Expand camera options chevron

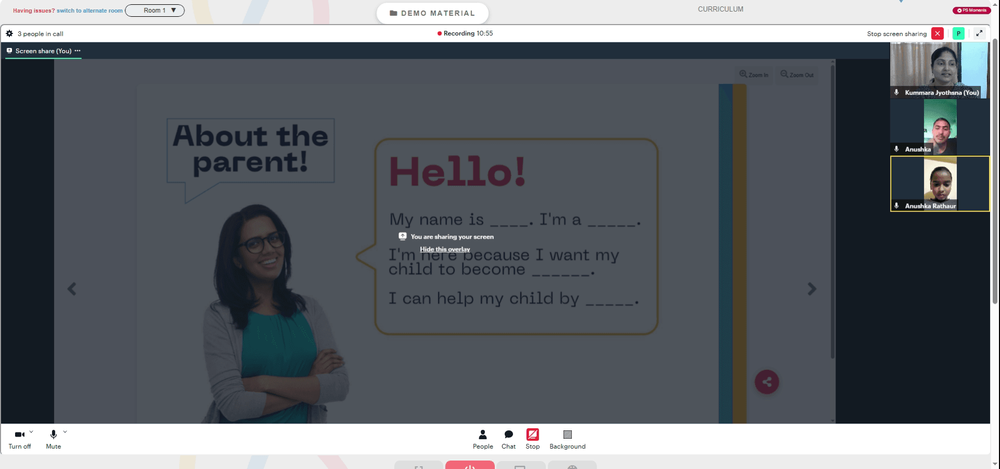coord(31,432)
